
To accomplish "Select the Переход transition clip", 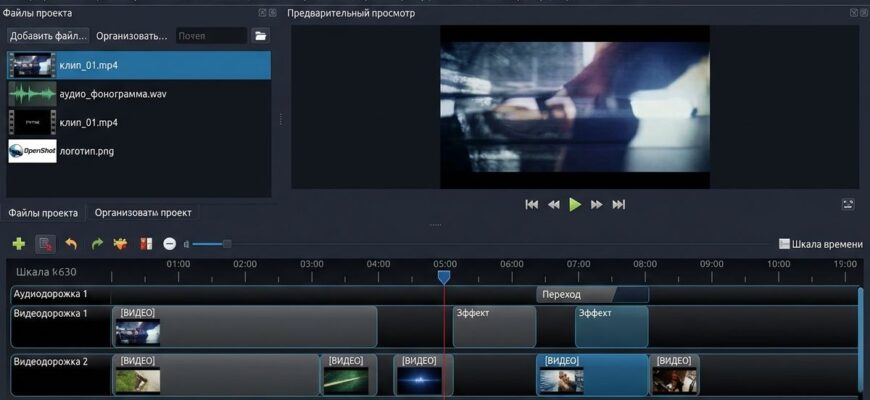I will tap(593, 295).
